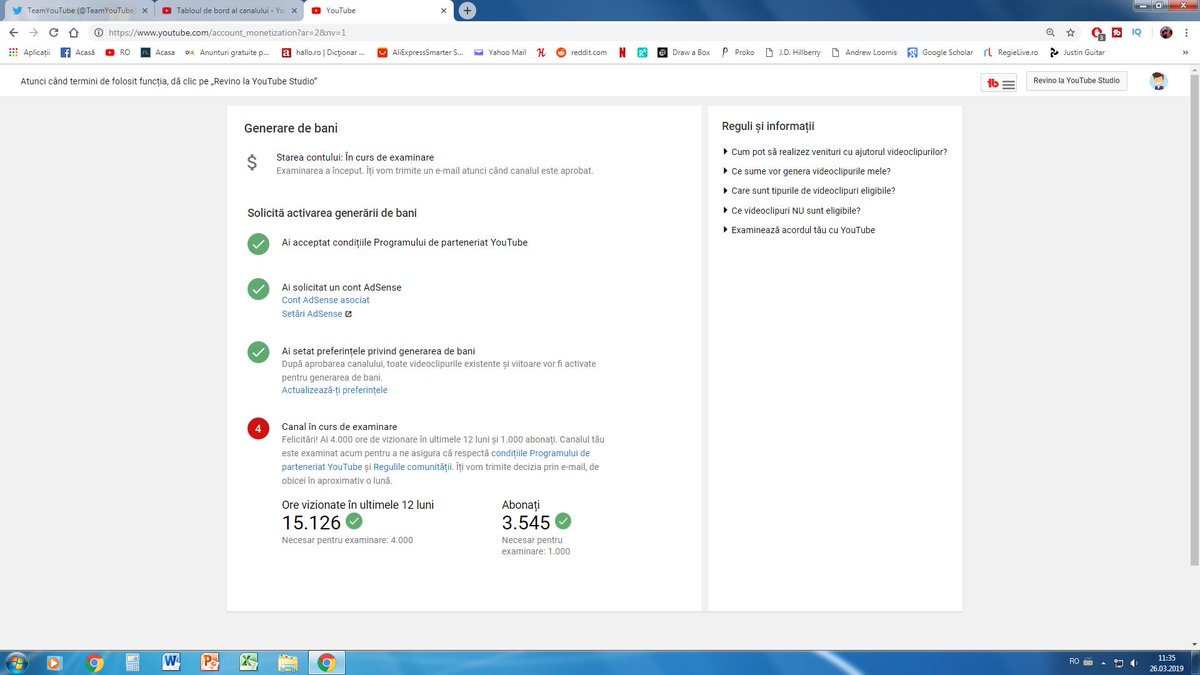Open the TubeBuddy menu icon on the page
Viewport: 1200px width, 675px height.
(x=1001, y=83)
